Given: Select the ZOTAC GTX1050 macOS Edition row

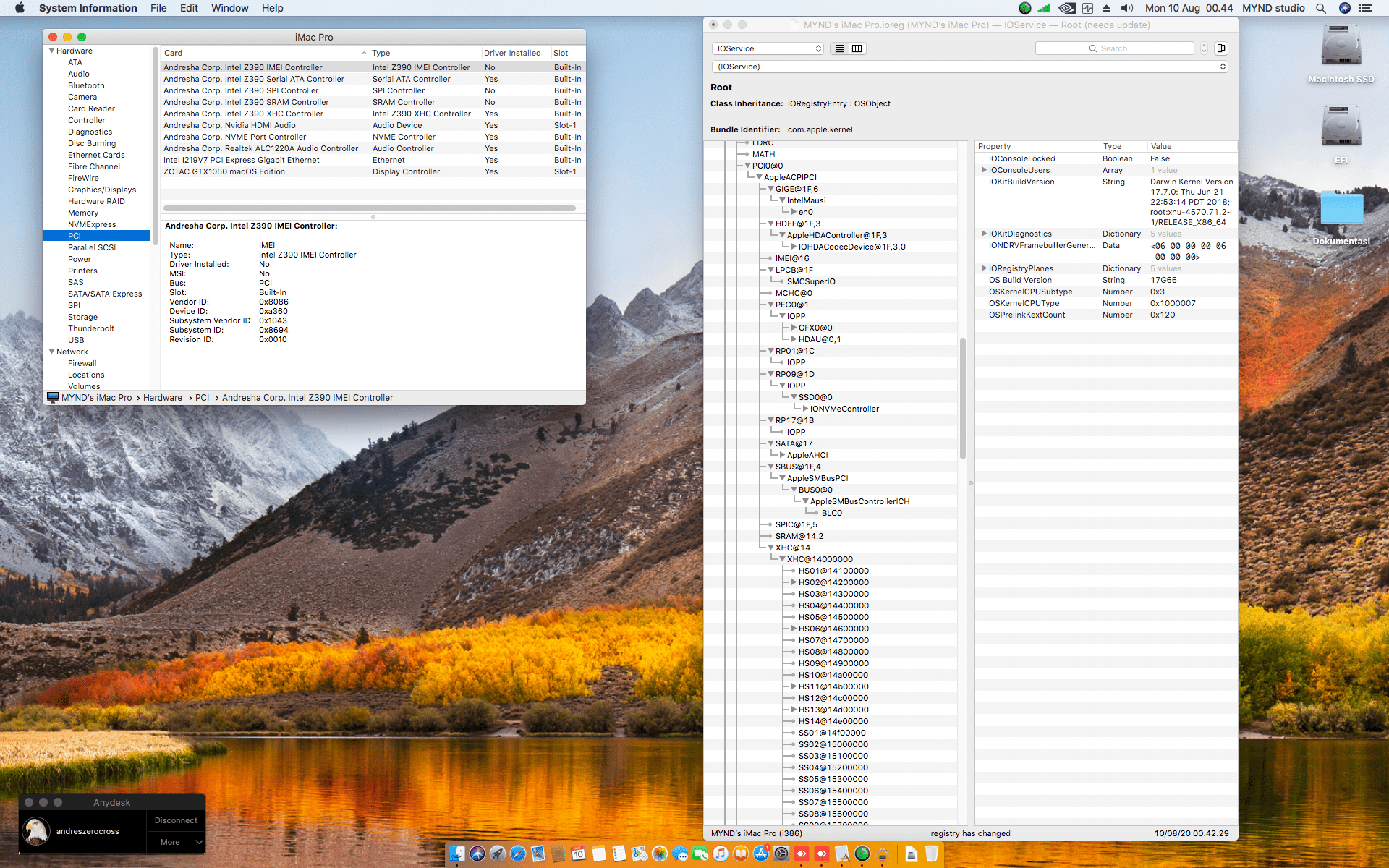Looking at the screenshot, I should point(373,171).
